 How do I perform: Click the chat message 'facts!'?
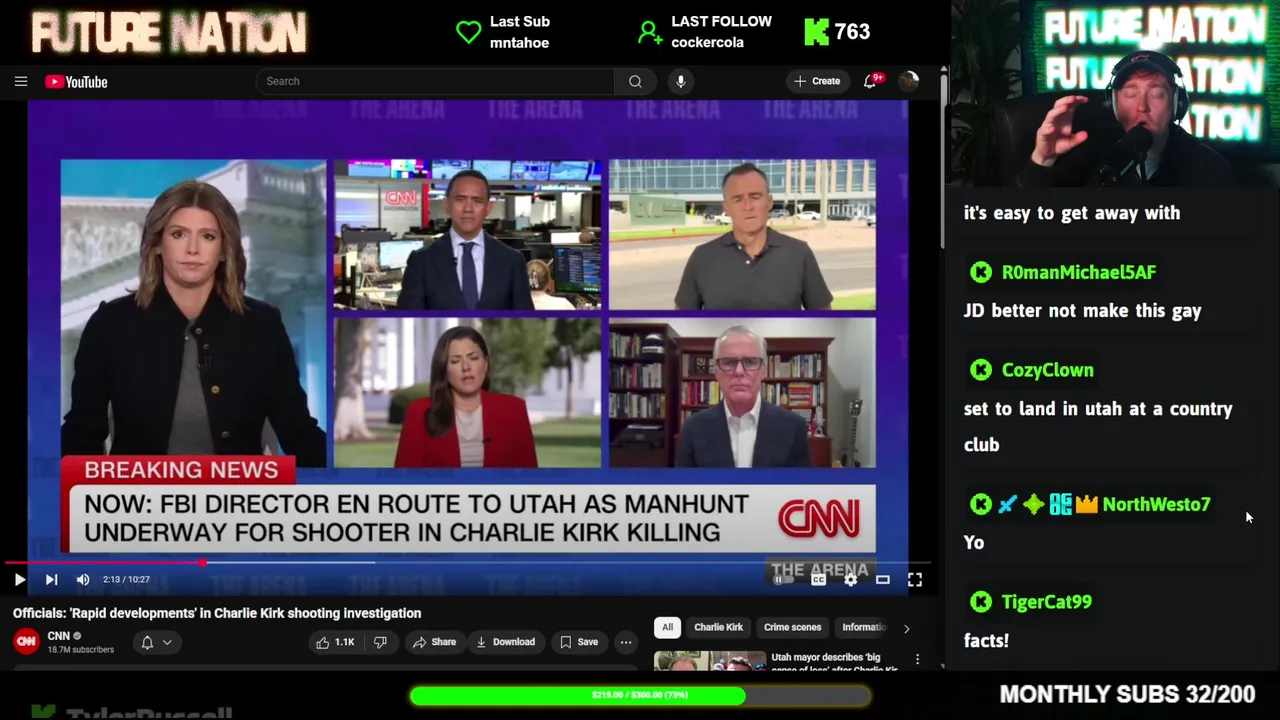click(986, 640)
